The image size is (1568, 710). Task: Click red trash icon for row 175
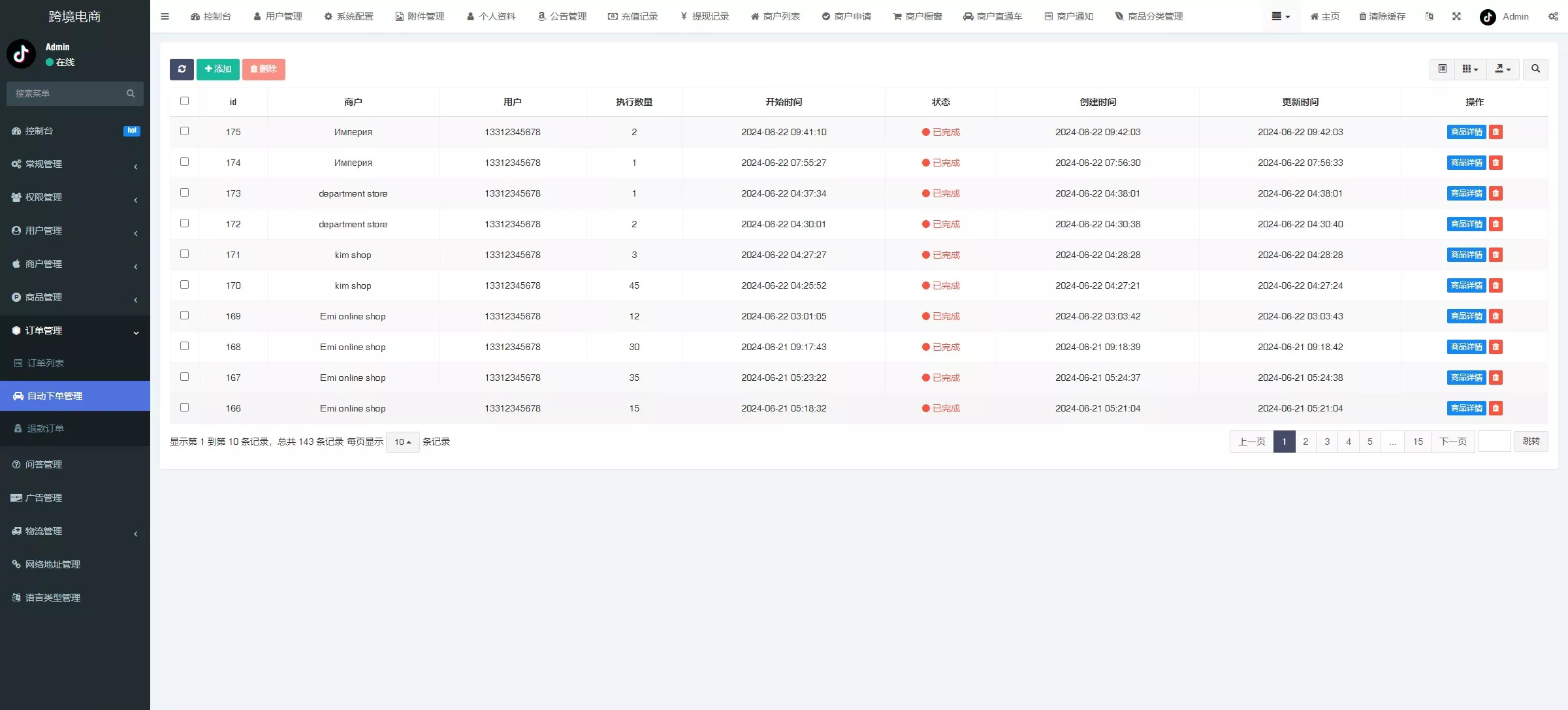pyautogui.click(x=1496, y=132)
